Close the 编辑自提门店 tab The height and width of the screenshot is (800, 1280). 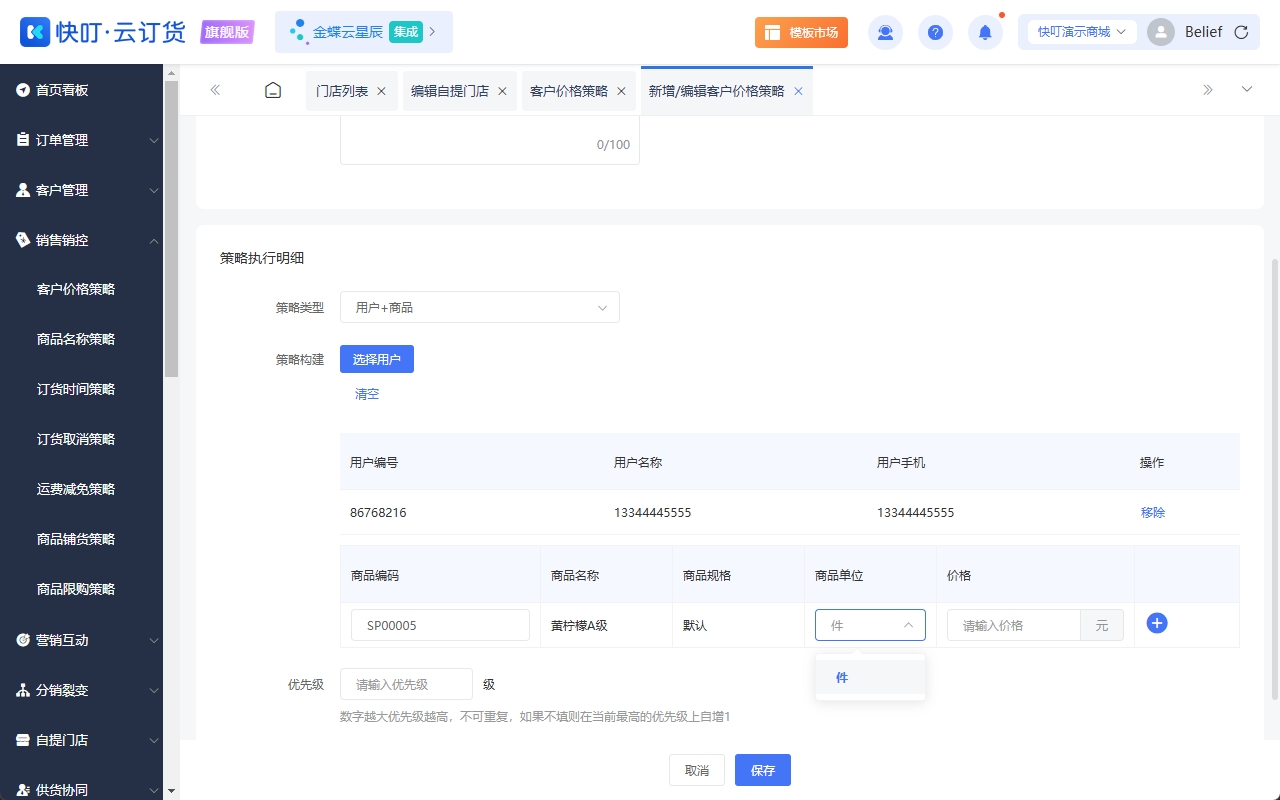click(502, 91)
